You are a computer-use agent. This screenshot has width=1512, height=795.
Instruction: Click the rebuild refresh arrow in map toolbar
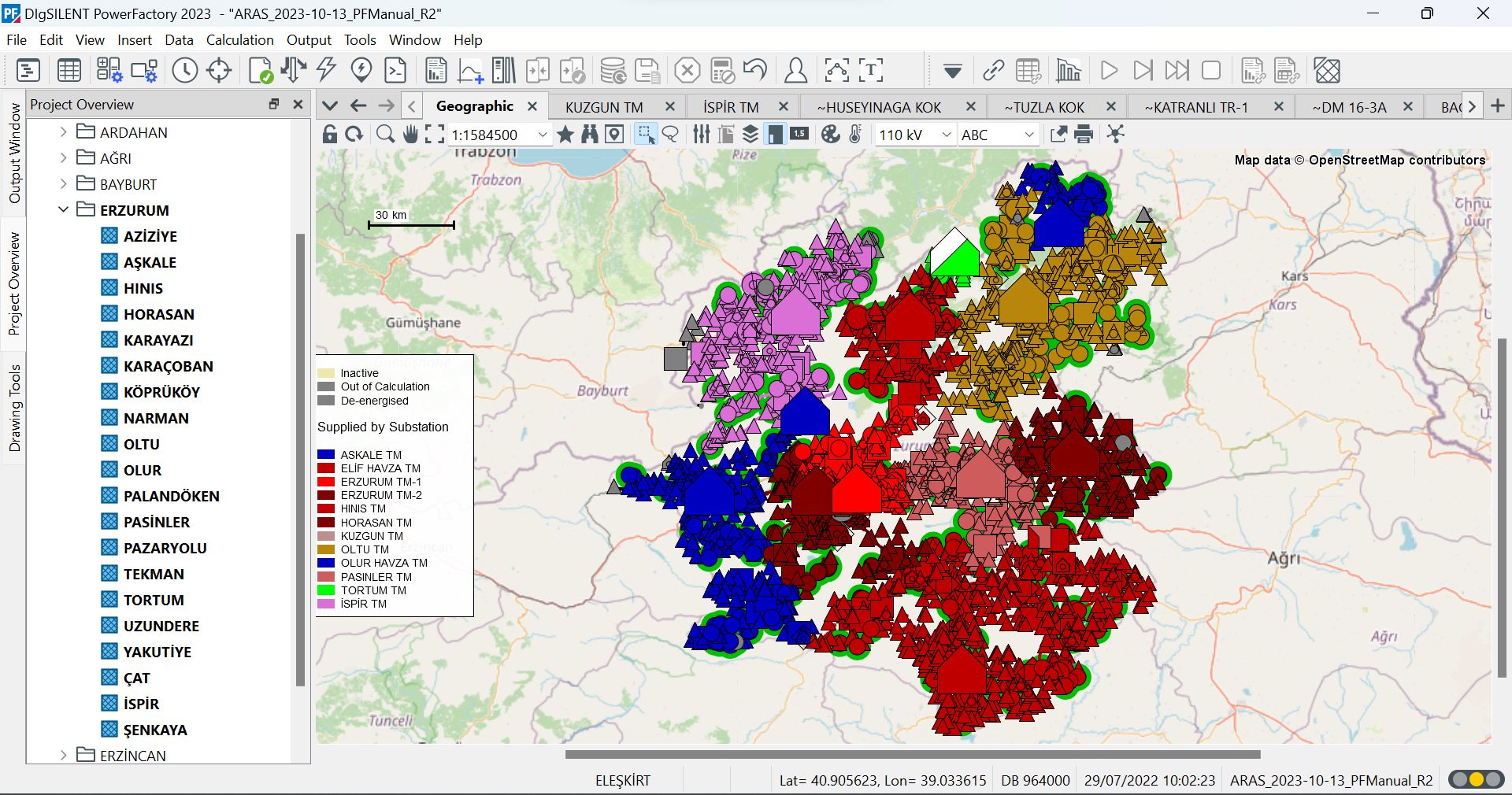click(354, 135)
